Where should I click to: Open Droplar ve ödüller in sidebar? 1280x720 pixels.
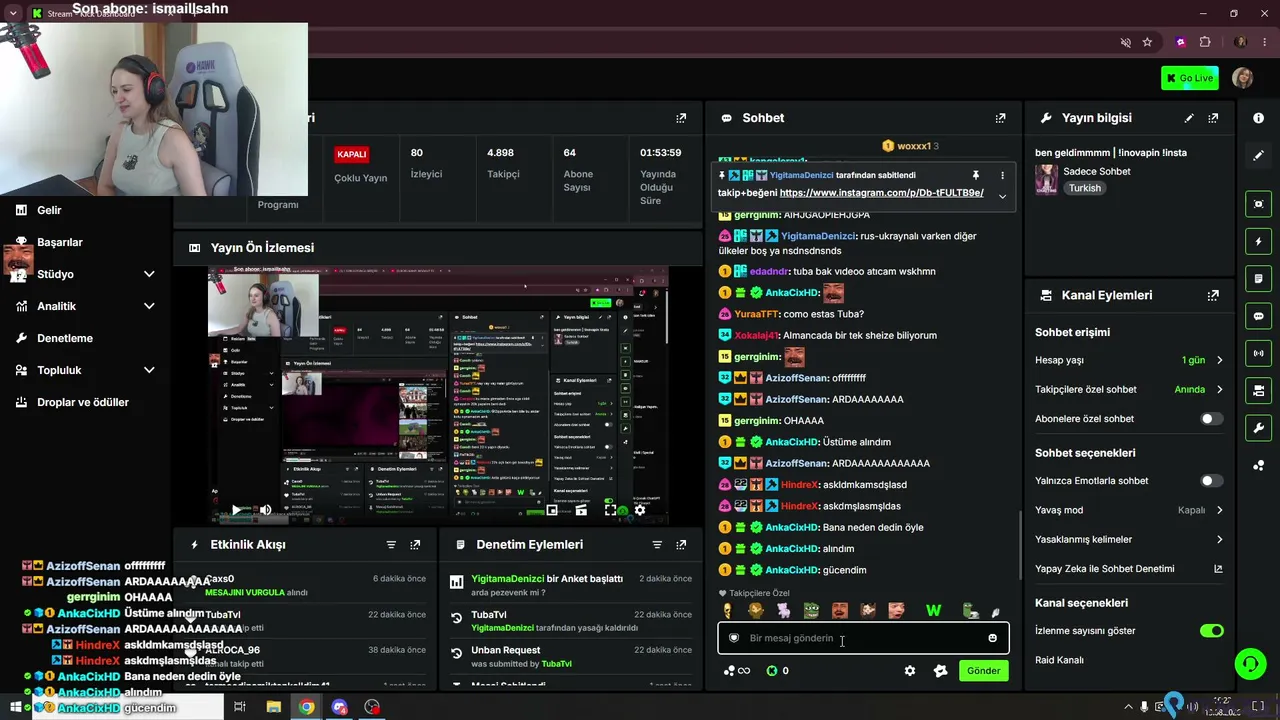point(83,402)
